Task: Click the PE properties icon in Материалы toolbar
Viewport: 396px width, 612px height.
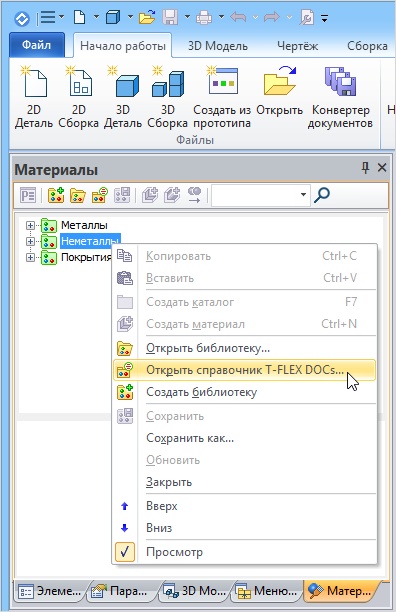Action: (x=28, y=195)
